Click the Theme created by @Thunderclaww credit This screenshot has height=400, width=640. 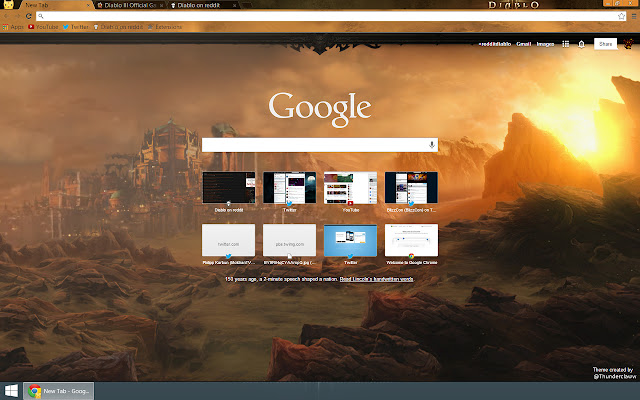point(613,373)
